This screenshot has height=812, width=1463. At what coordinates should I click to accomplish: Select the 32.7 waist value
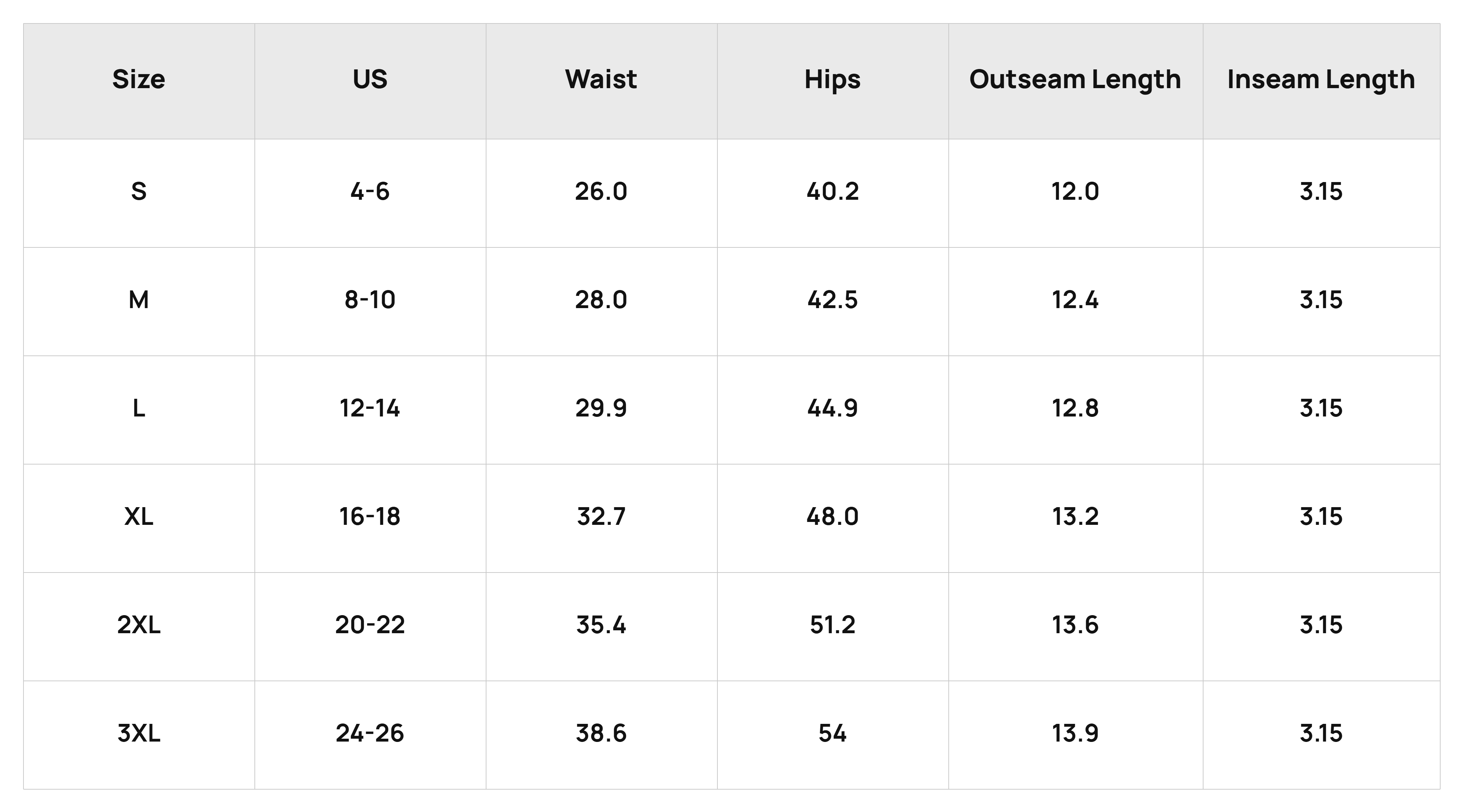(x=601, y=517)
